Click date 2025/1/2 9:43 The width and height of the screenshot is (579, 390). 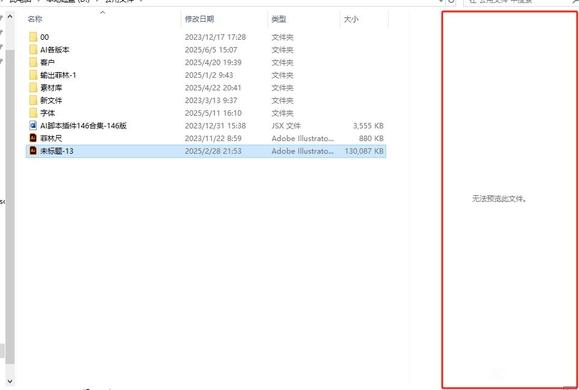209,75
